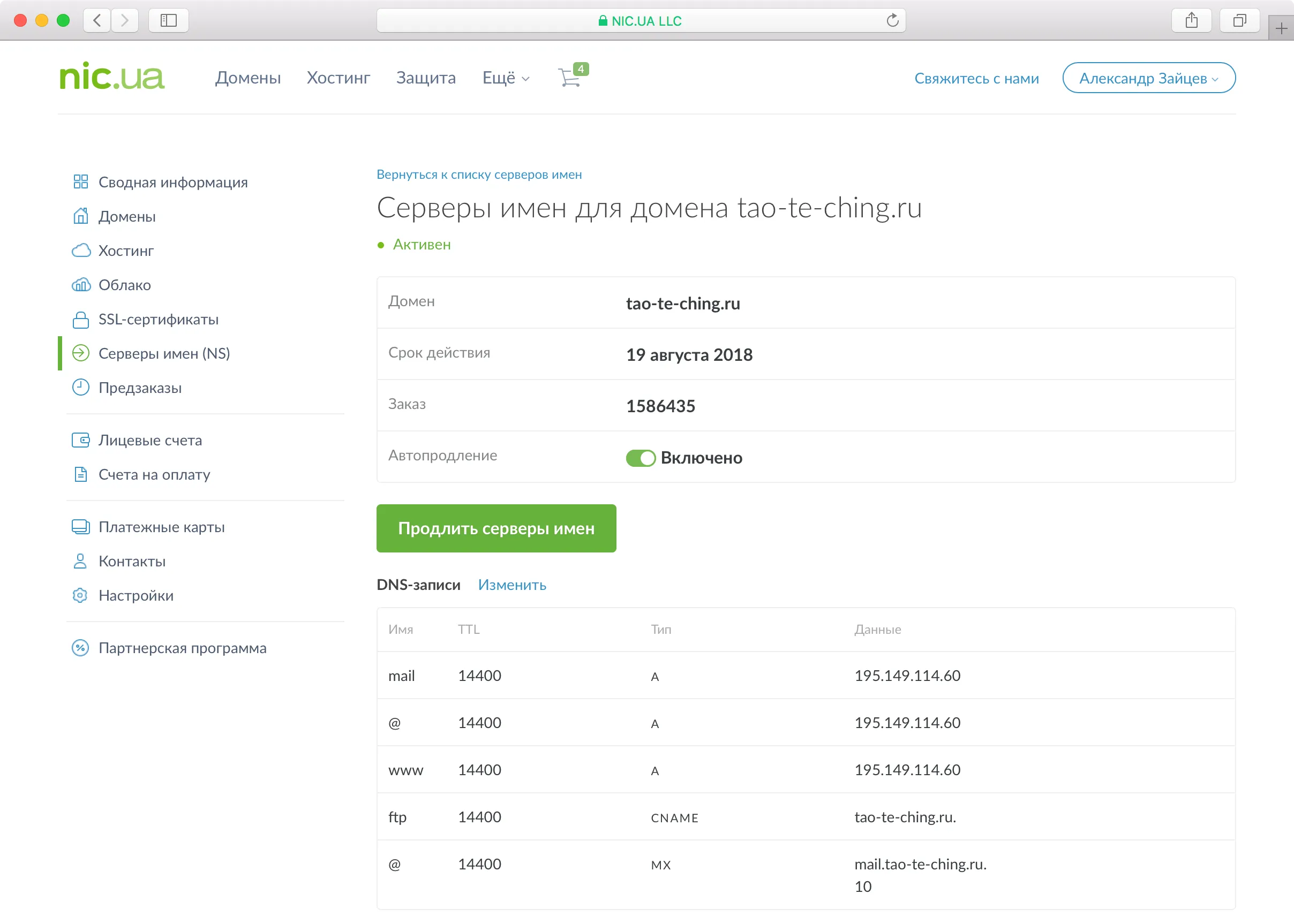The height and width of the screenshot is (924, 1294).
Task: Disable Автопродление for the domain
Action: coord(641,457)
